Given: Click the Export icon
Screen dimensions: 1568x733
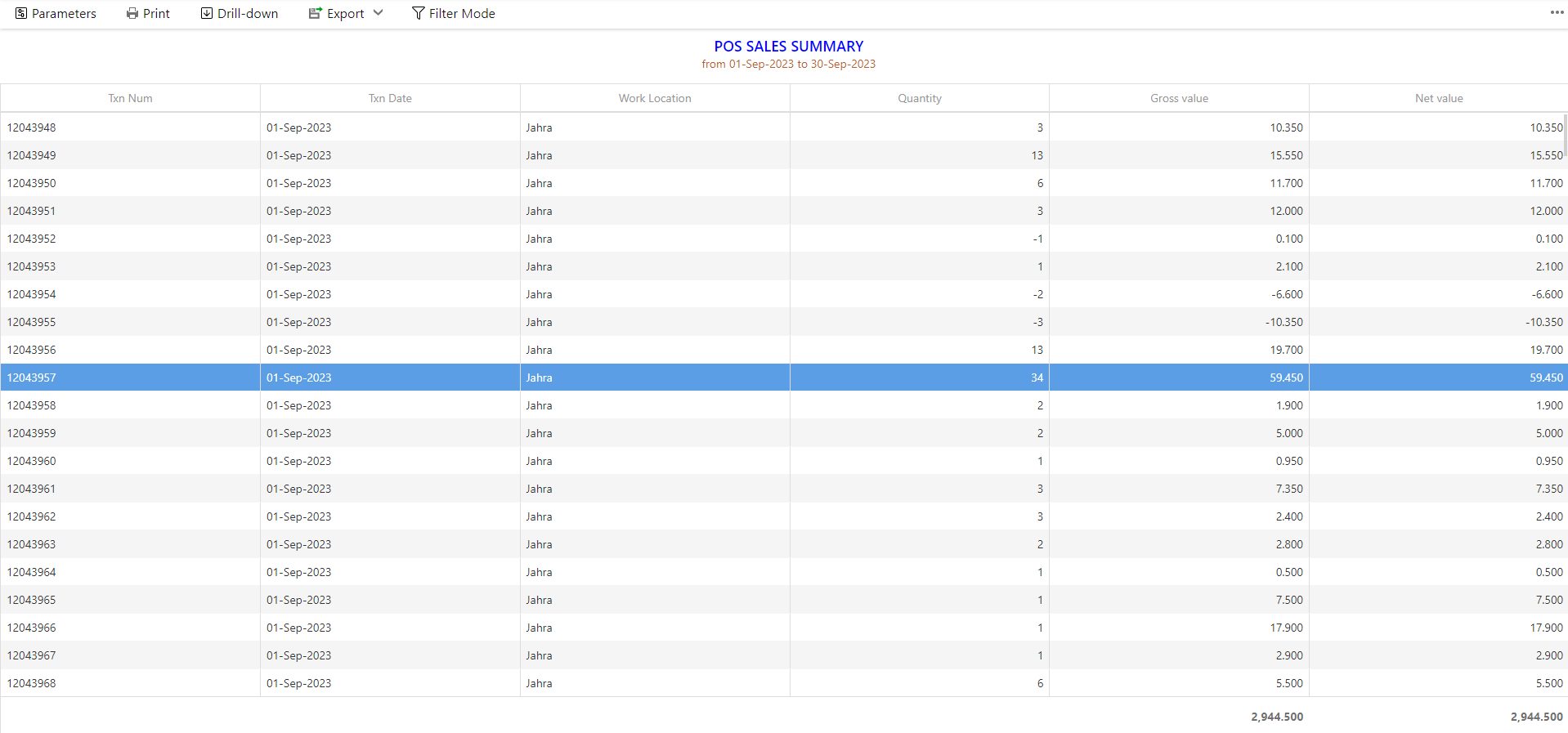Looking at the screenshot, I should 315,14.
